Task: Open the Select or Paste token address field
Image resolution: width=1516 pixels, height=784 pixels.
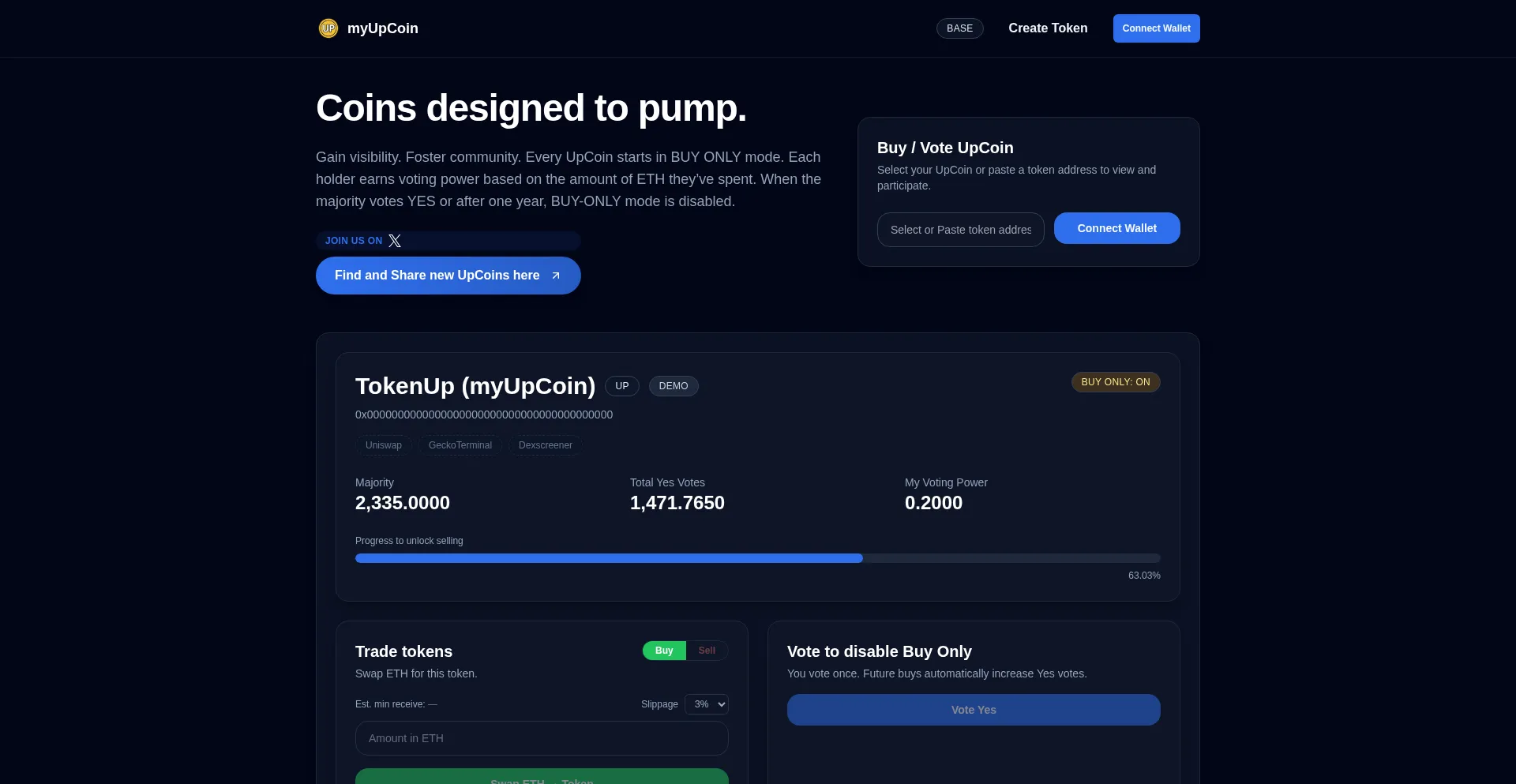Action: click(960, 230)
